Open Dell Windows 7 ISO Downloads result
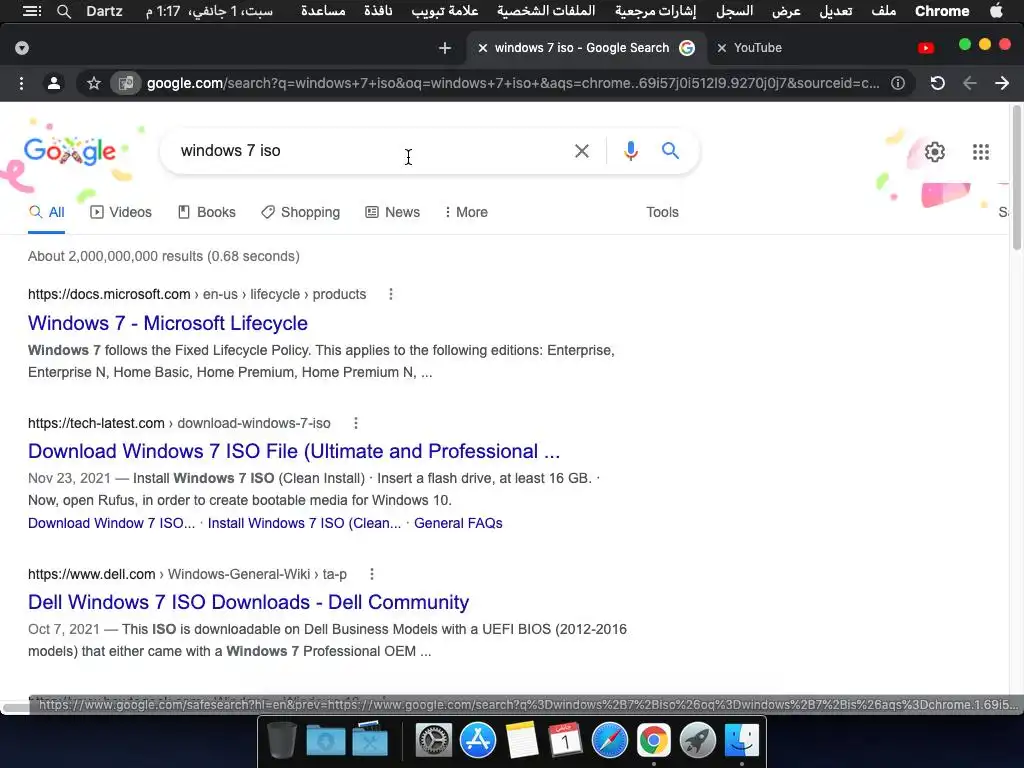Image resolution: width=1024 pixels, height=768 pixels. point(248,602)
